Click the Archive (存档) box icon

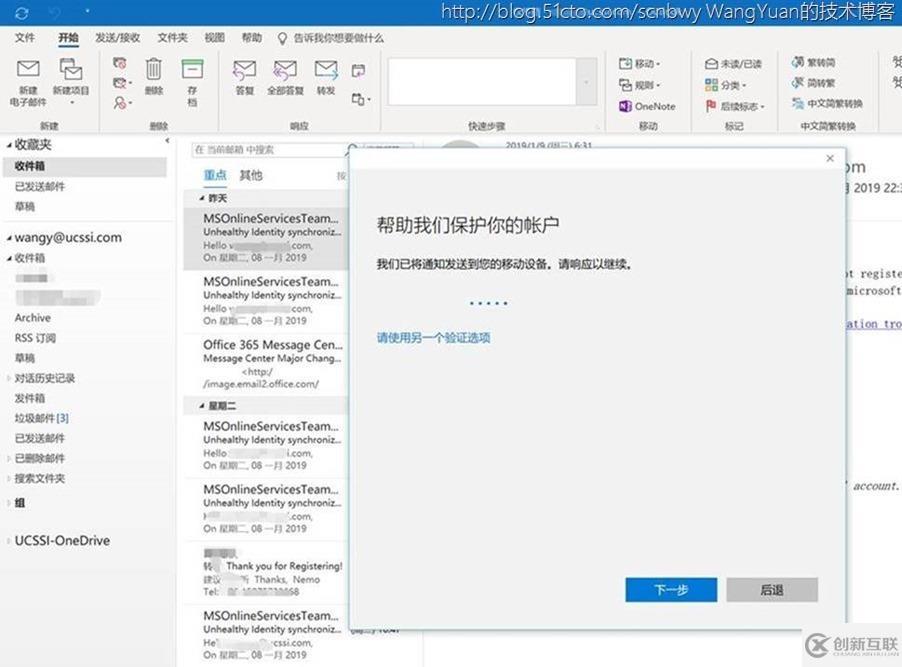[x=192, y=69]
